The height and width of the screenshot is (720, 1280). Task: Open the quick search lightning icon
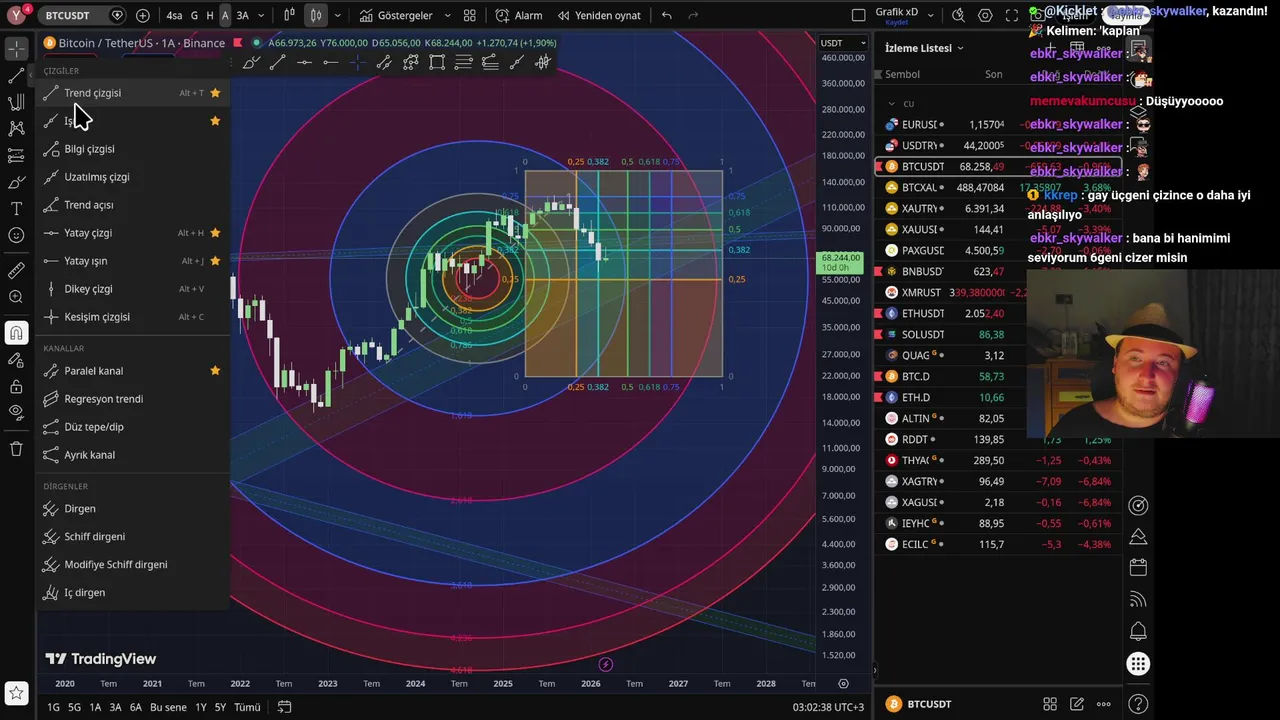958,15
